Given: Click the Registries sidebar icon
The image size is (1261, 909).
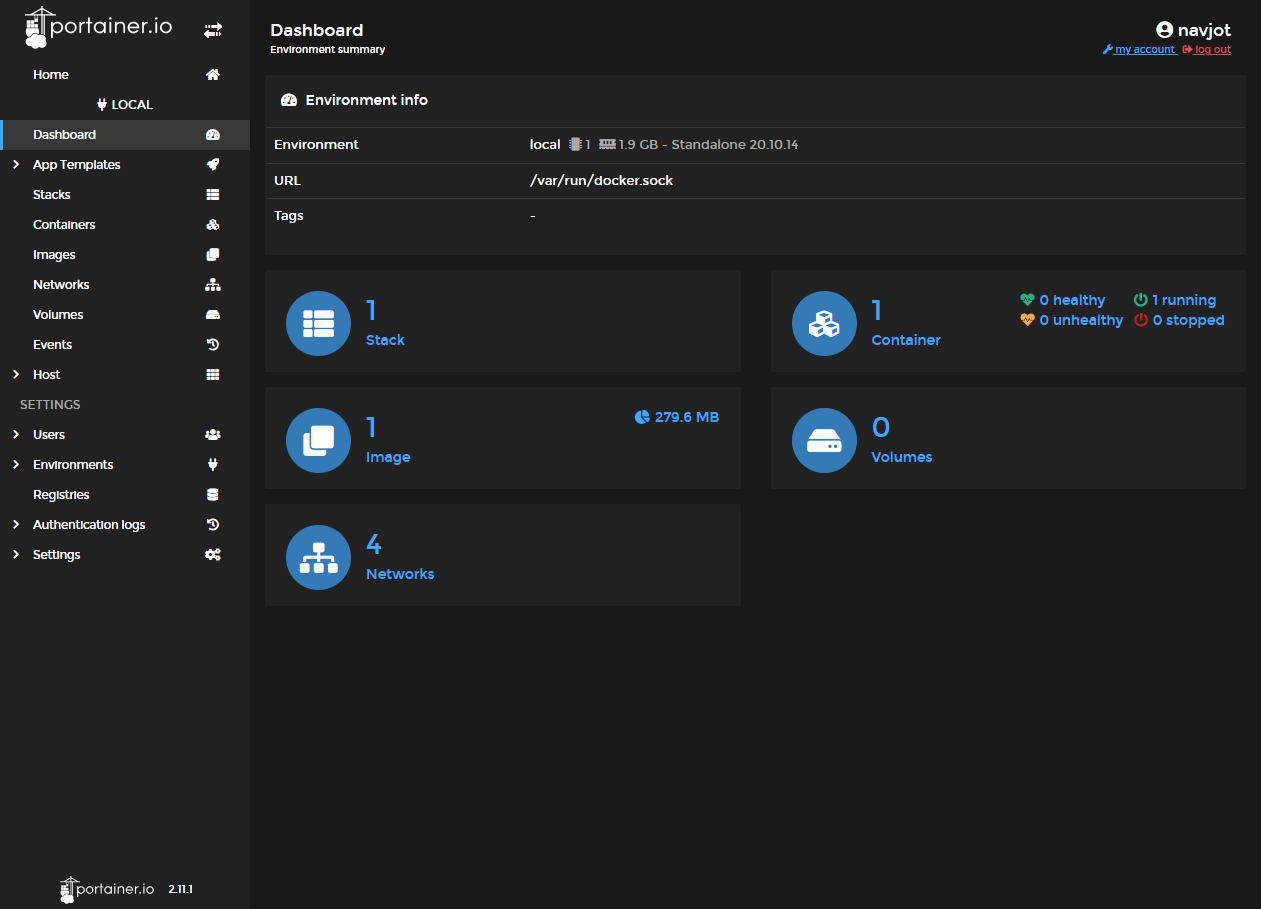Looking at the screenshot, I should (212, 494).
